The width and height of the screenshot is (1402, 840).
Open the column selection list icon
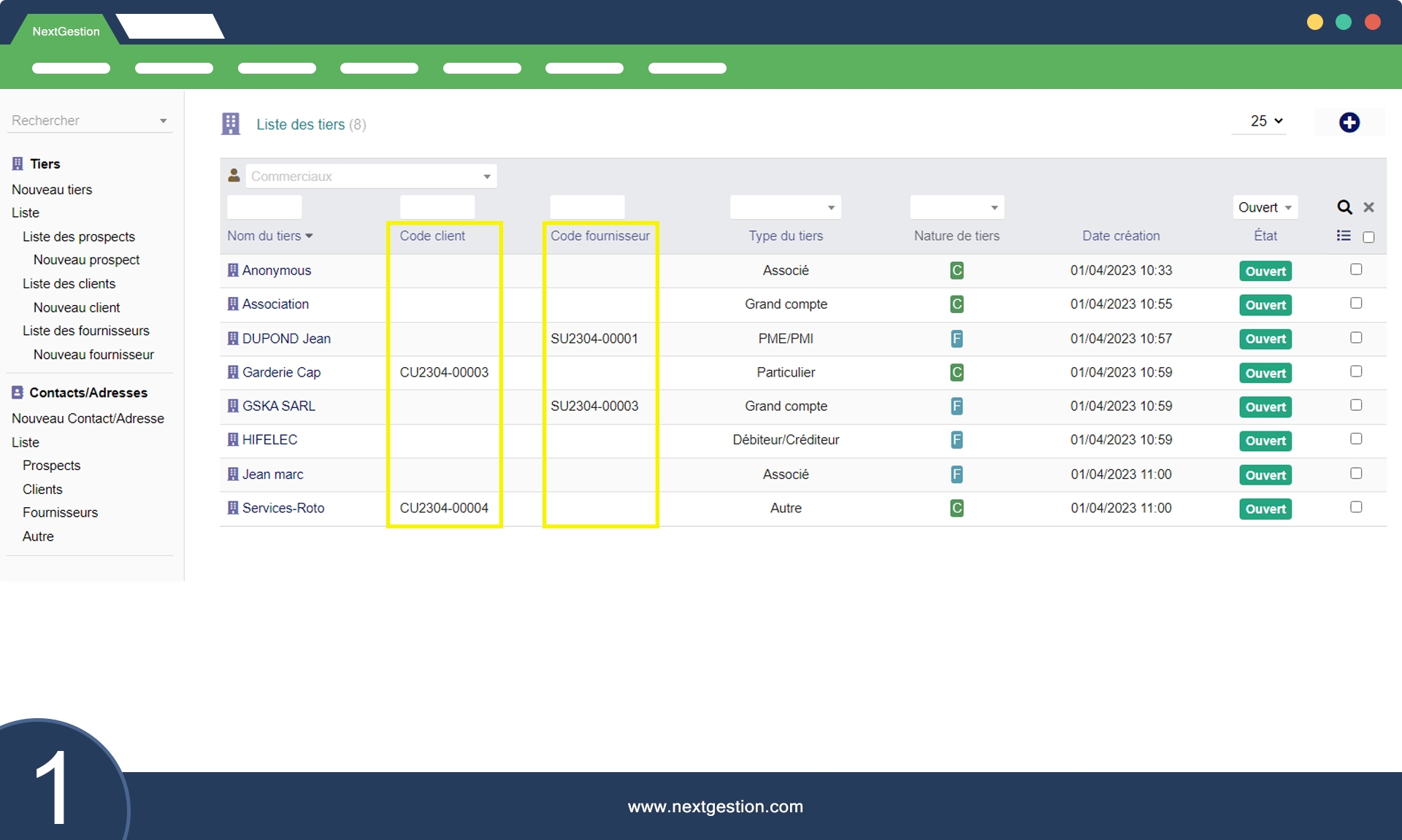(1344, 236)
